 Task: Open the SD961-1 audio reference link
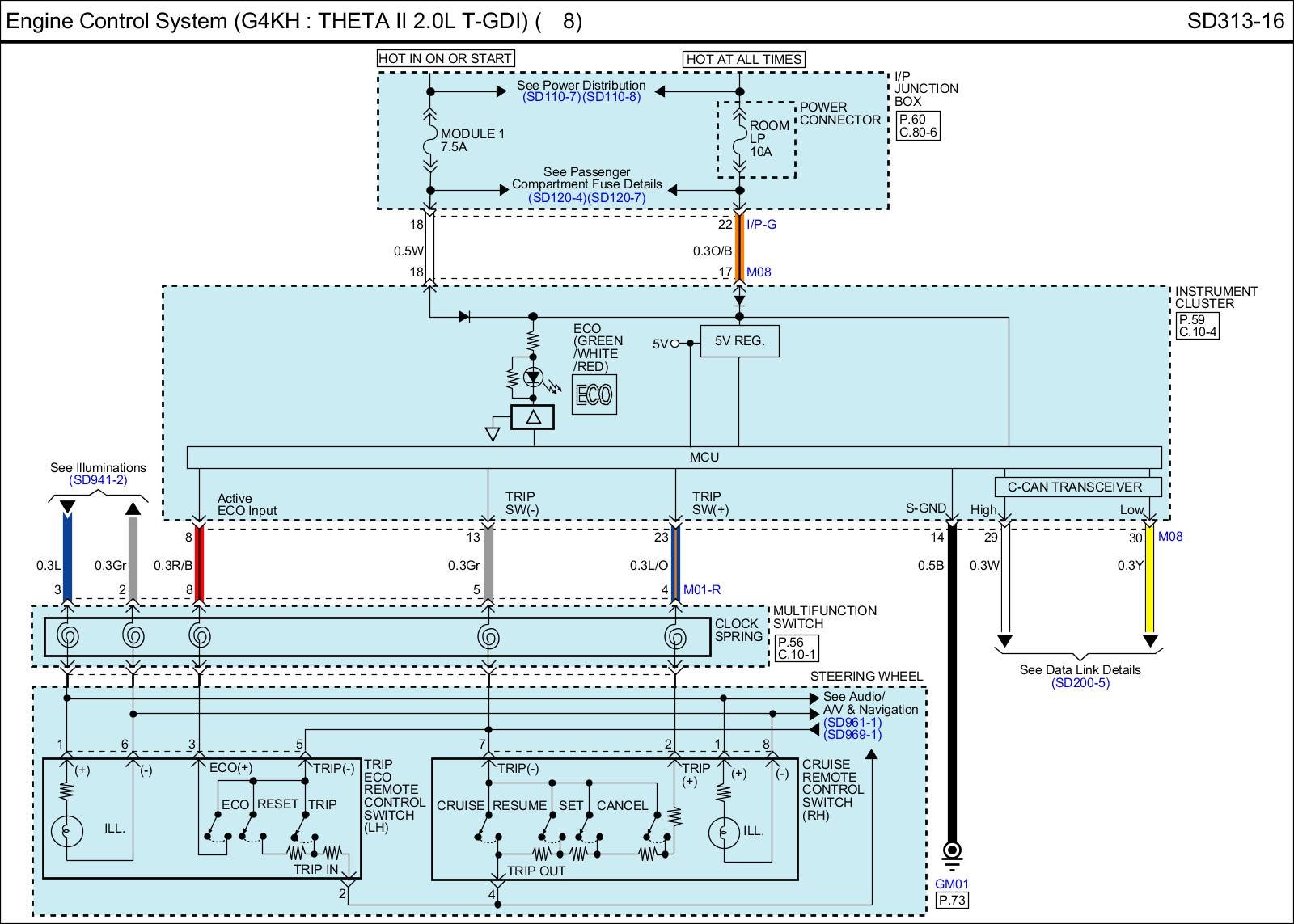click(x=852, y=722)
